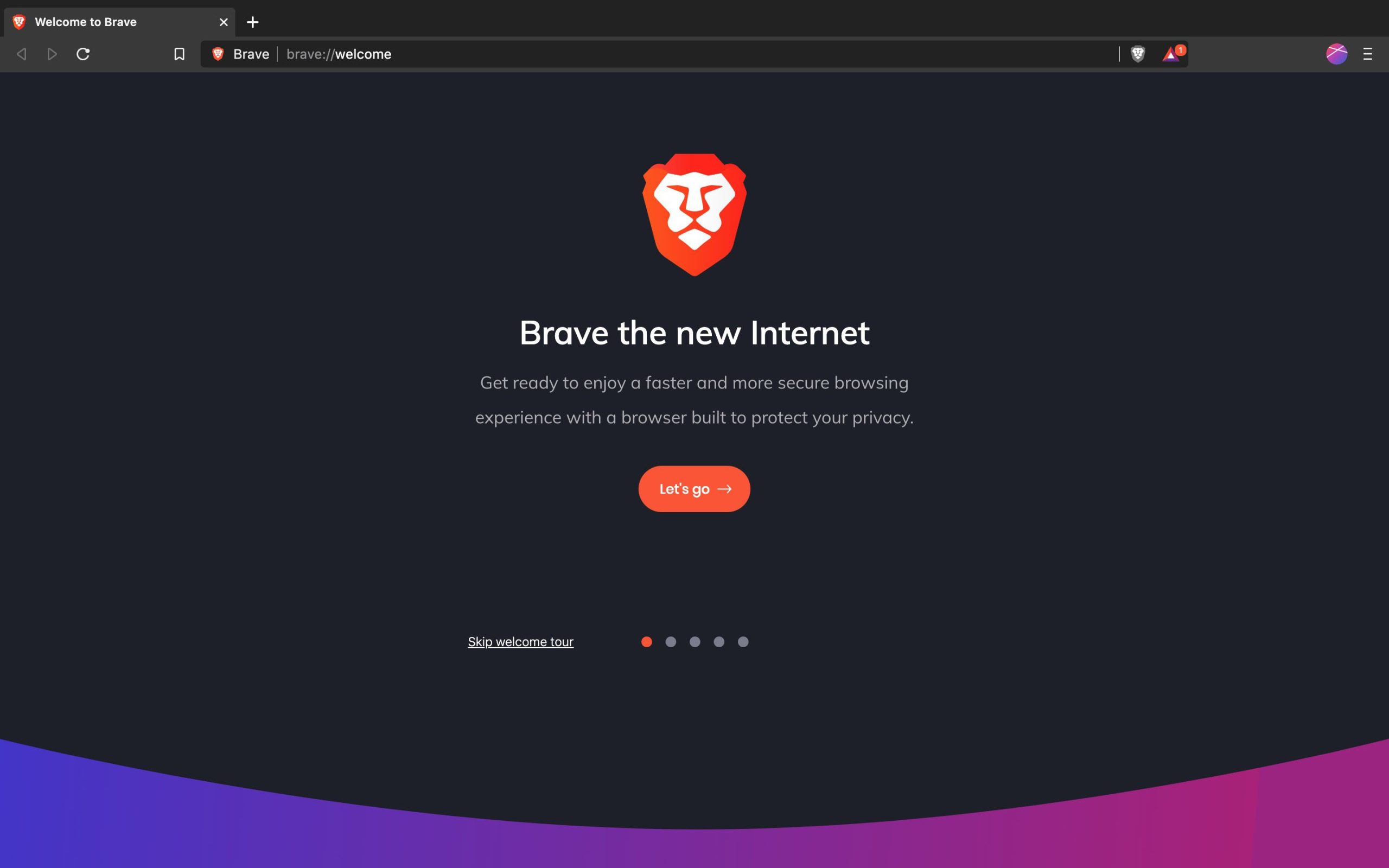Click the 'Skip welcome tour' link
Viewport: 1389px width, 868px height.
520,642
